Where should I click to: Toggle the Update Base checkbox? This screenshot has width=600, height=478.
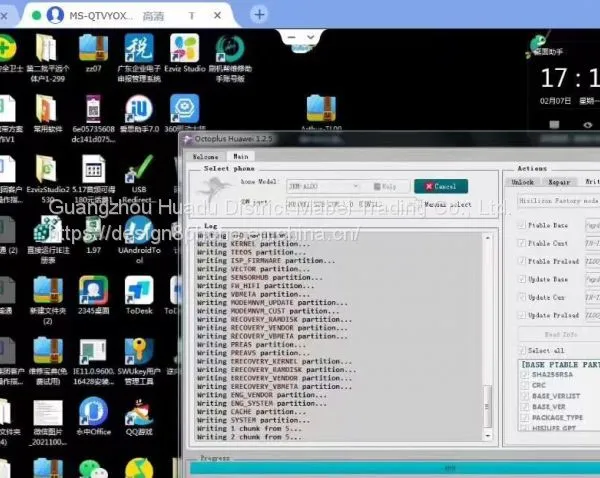(x=522, y=279)
